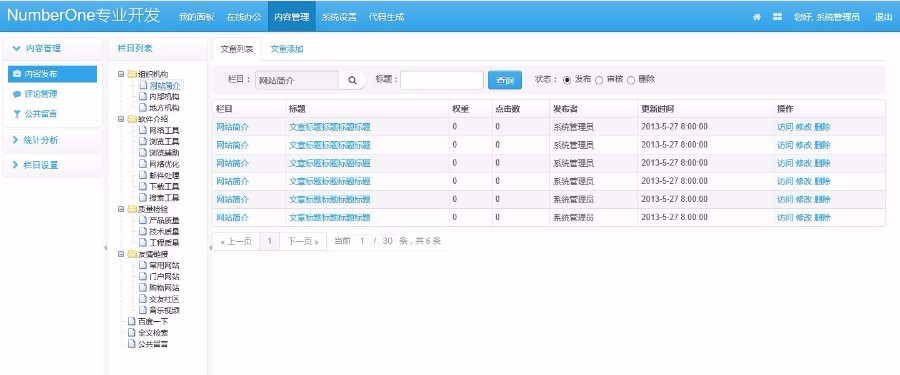Click the page icon beside 全文检索
Screen dimensions: 900x375
coord(132,333)
